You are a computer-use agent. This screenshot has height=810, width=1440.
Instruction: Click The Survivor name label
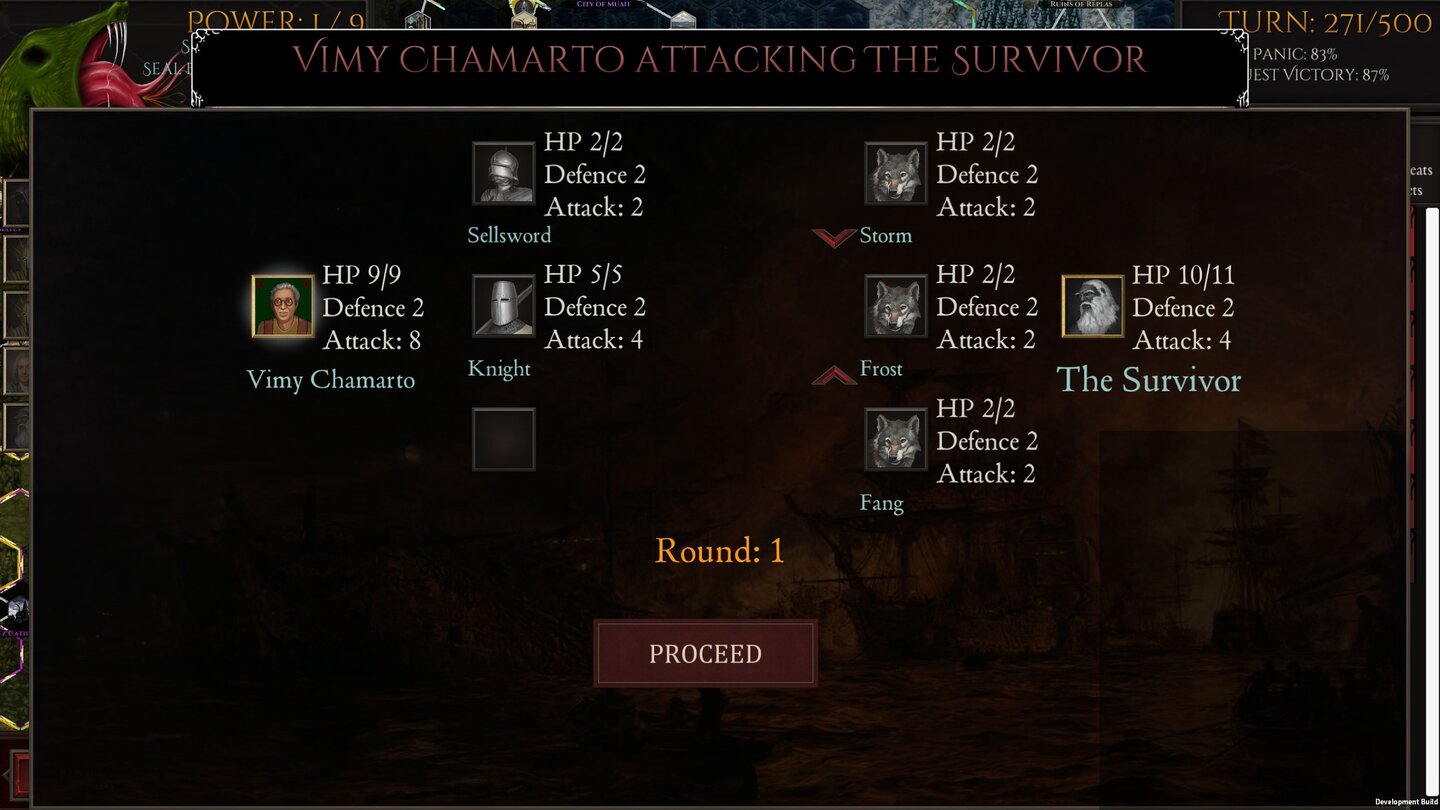coord(1149,380)
